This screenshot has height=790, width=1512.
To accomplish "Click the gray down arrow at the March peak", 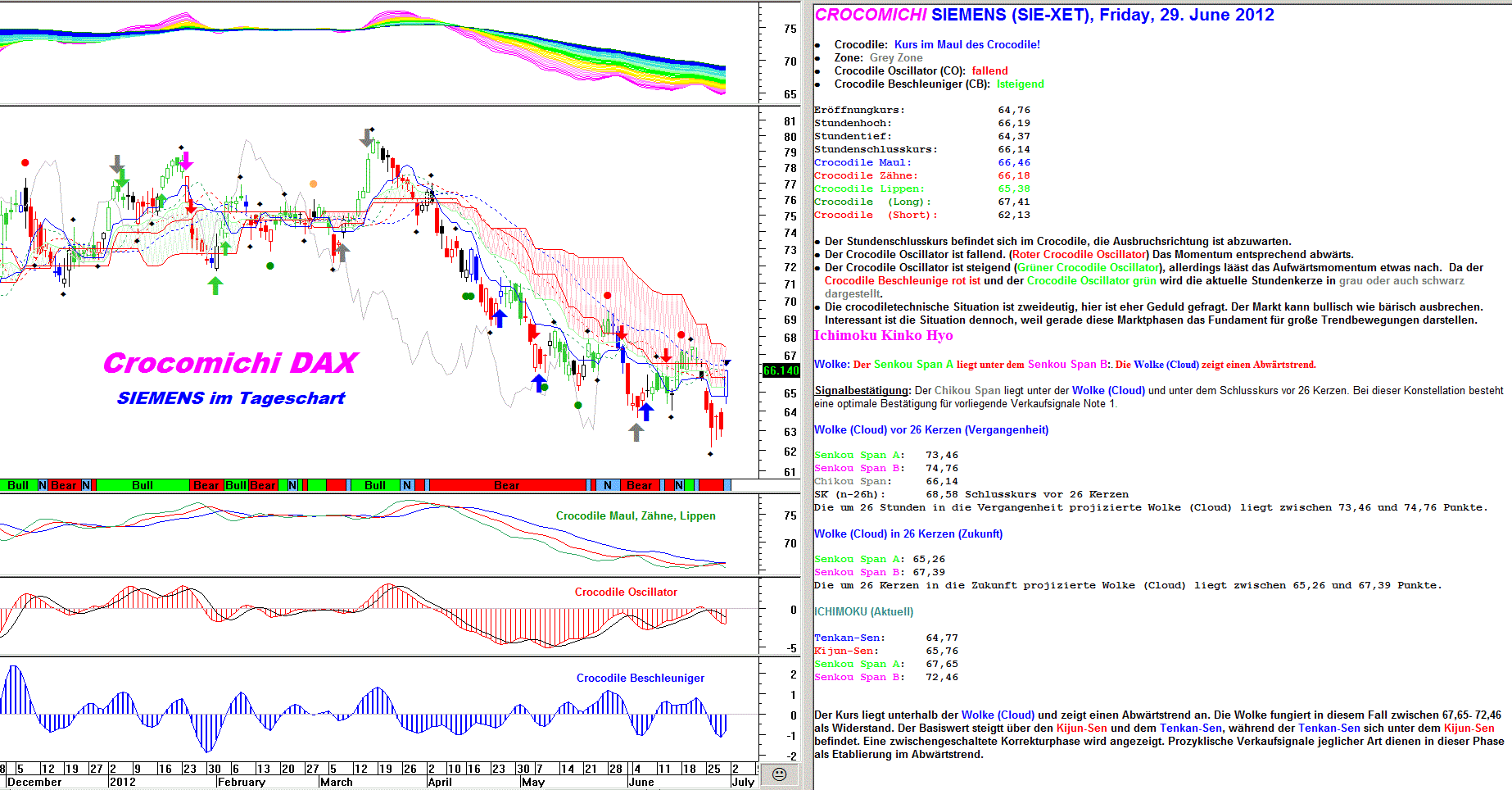I will [x=366, y=138].
